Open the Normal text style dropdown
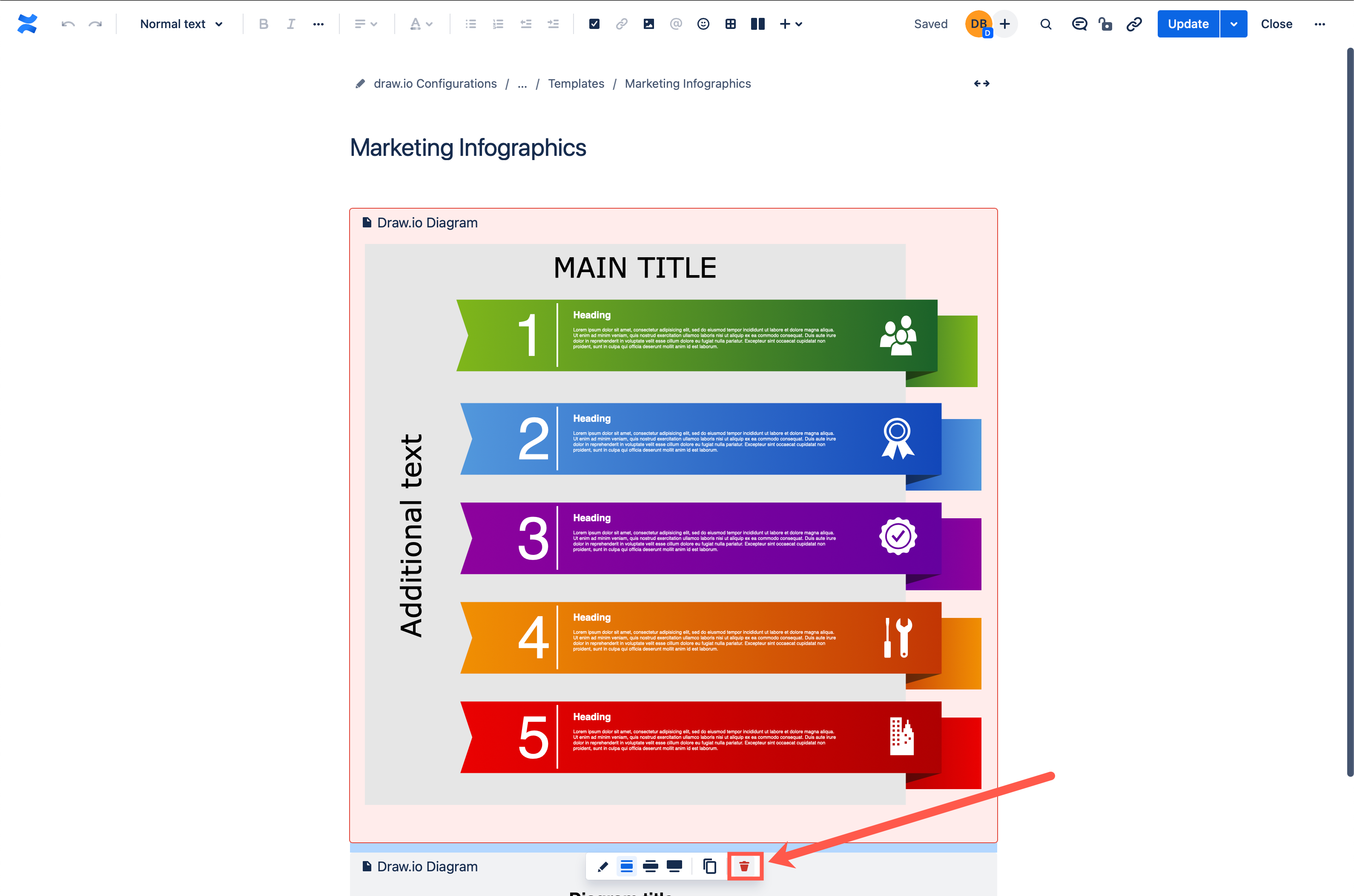This screenshot has height=896, width=1354. (180, 23)
